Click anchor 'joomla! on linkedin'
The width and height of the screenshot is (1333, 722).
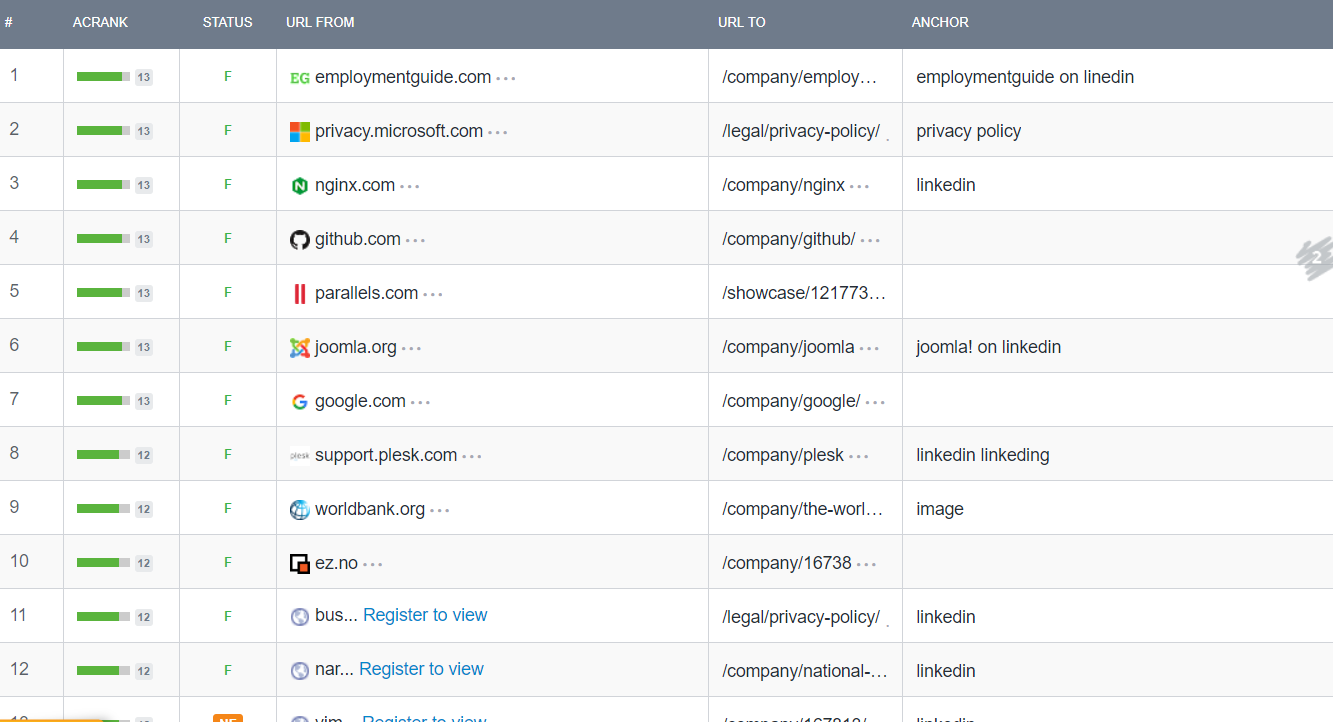click(x=989, y=347)
